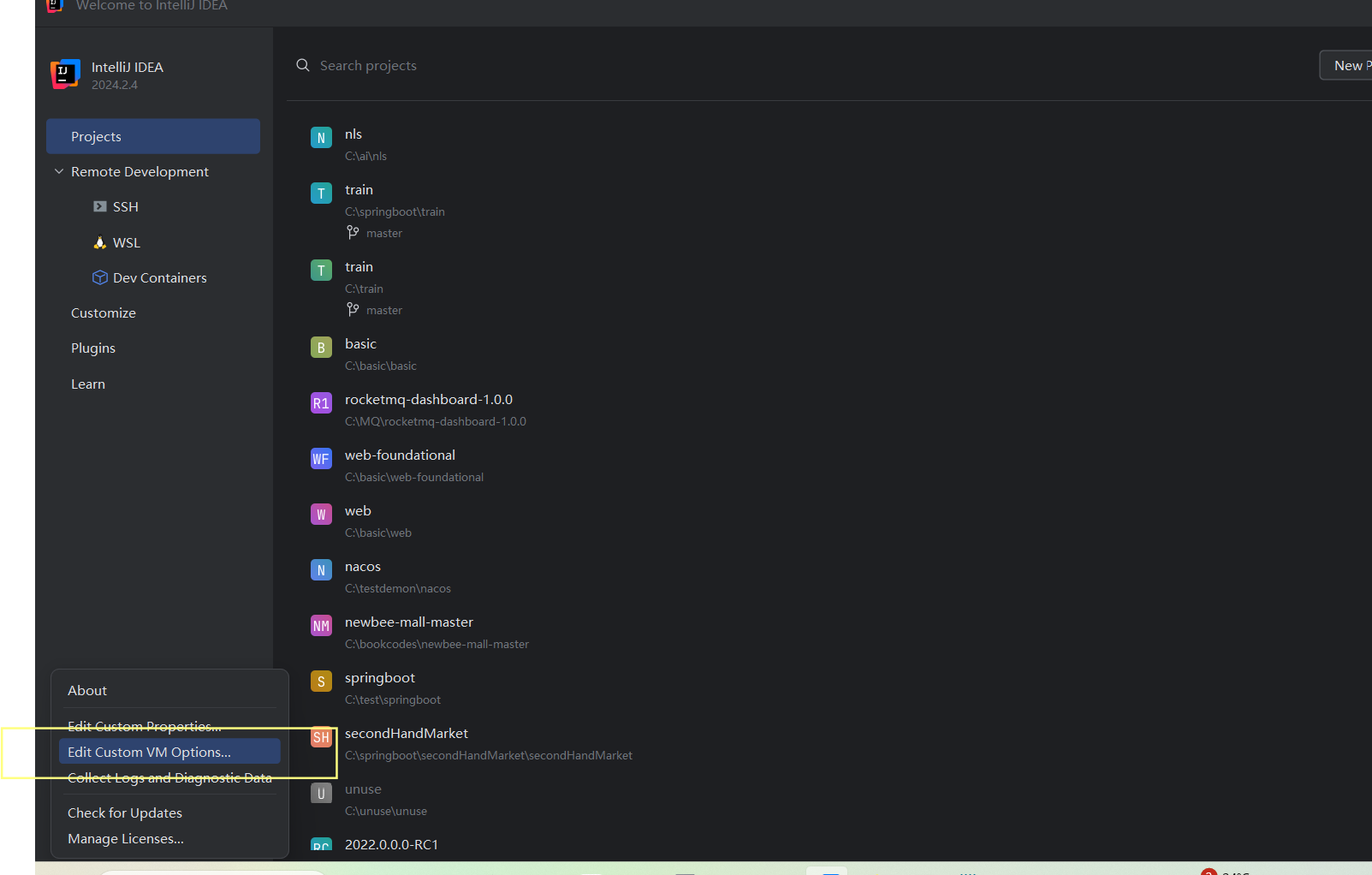Viewport: 1372px width, 875px height.
Task: Select the Projects tab
Action: [153, 136]
